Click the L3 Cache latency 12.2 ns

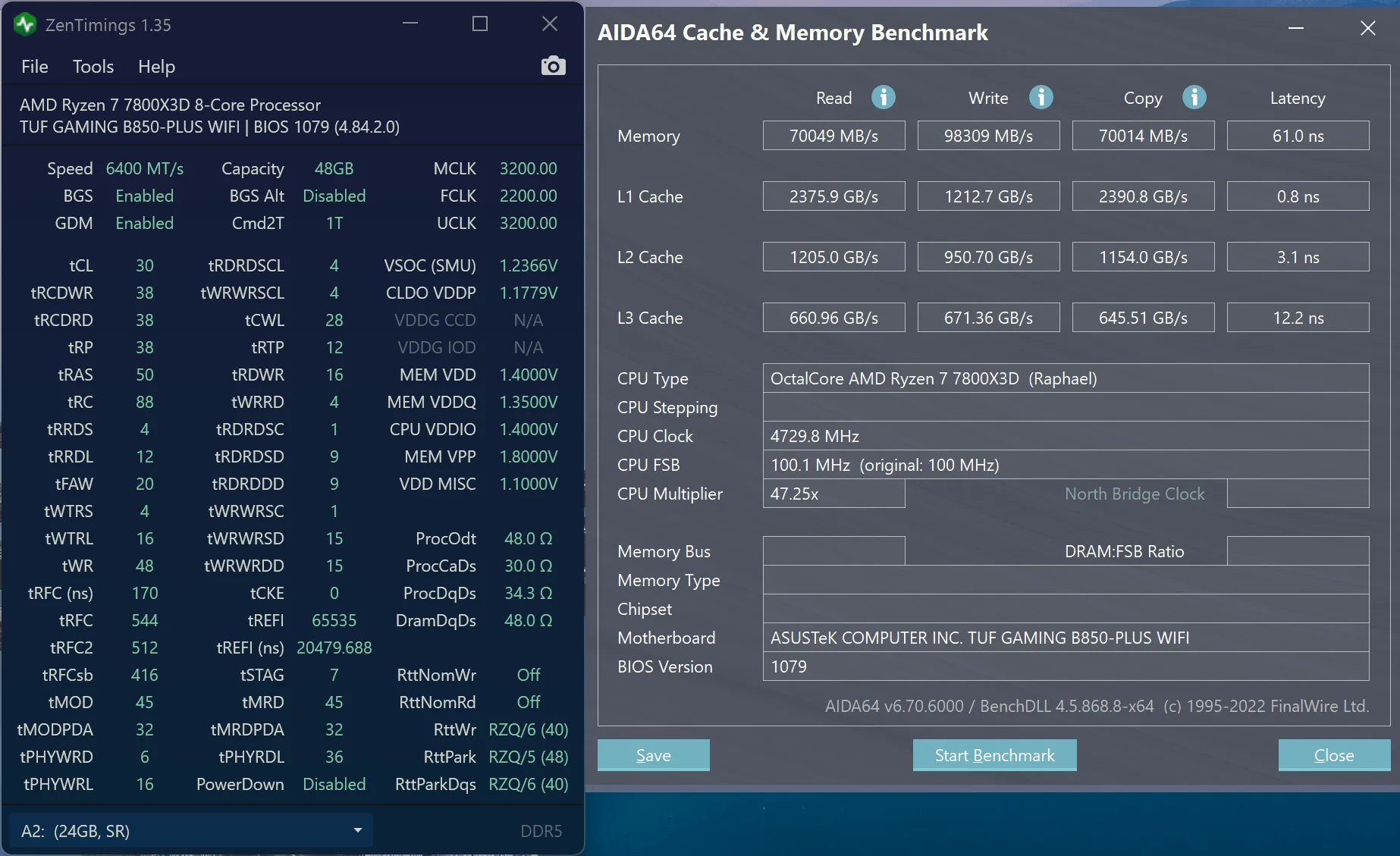(1298, 318)
